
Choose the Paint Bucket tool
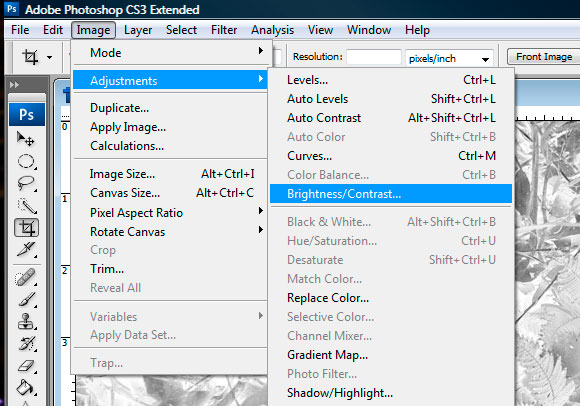(25, 387)
